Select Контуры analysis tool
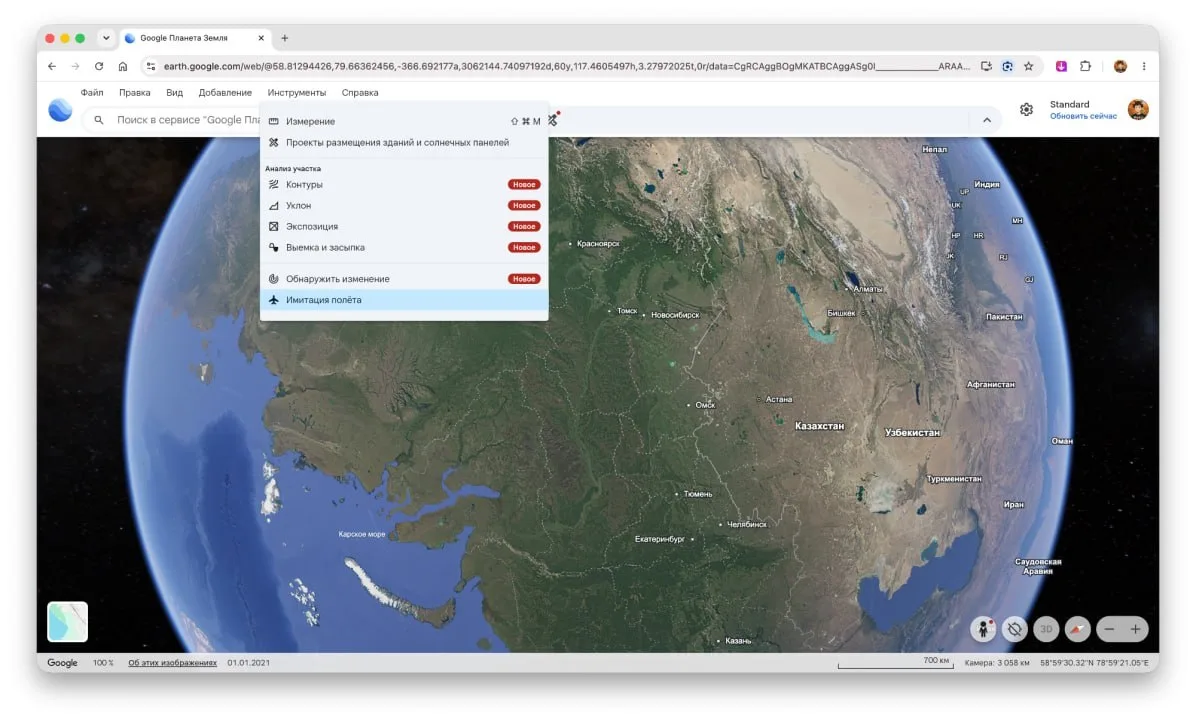The height and width of the screenshot is (721, 1196). [403, 185]
